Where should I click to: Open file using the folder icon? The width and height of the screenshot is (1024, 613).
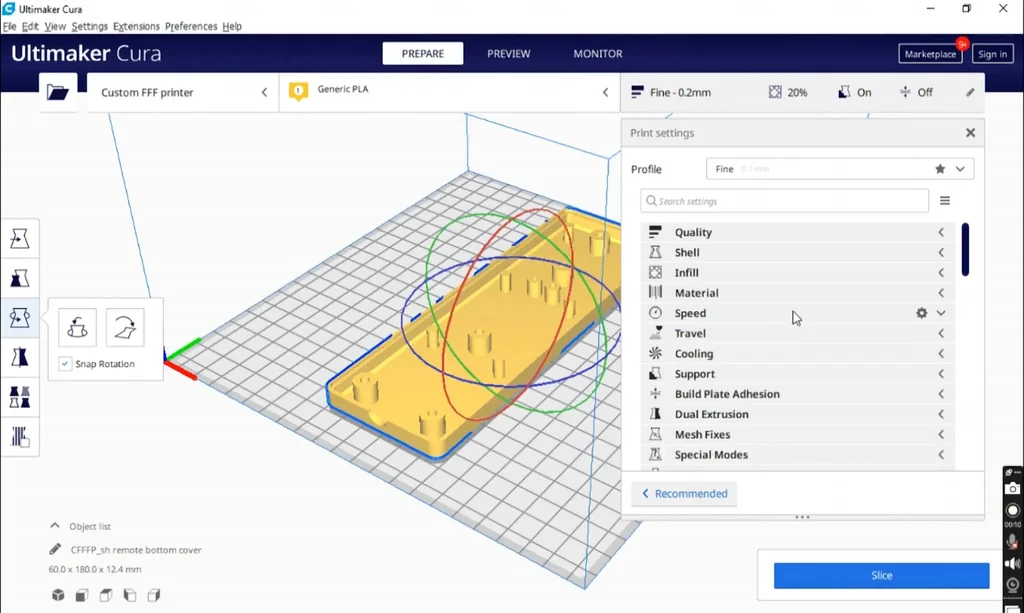coord(57,92)
